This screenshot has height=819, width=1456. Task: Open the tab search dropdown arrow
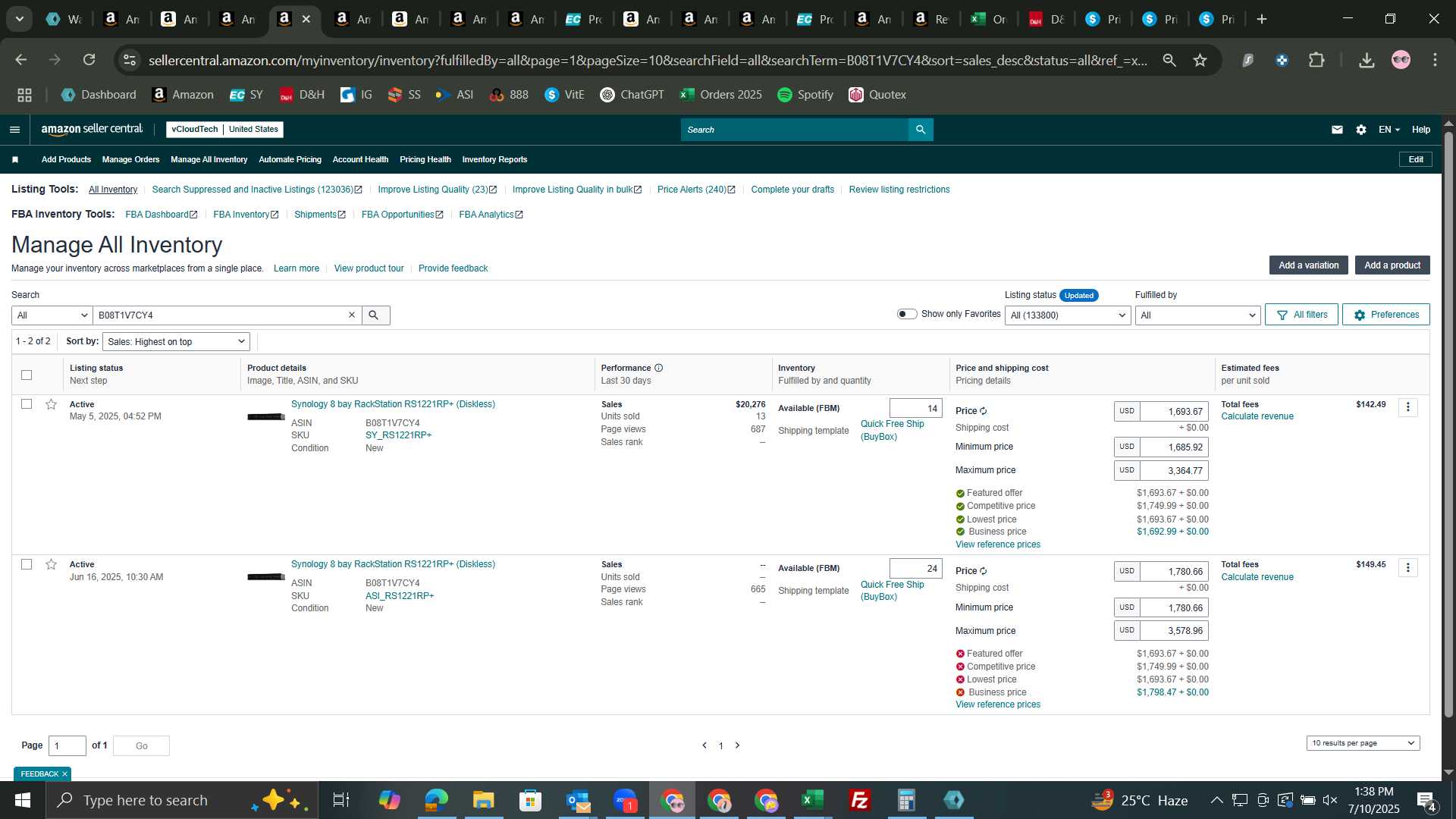pos(19,19)
